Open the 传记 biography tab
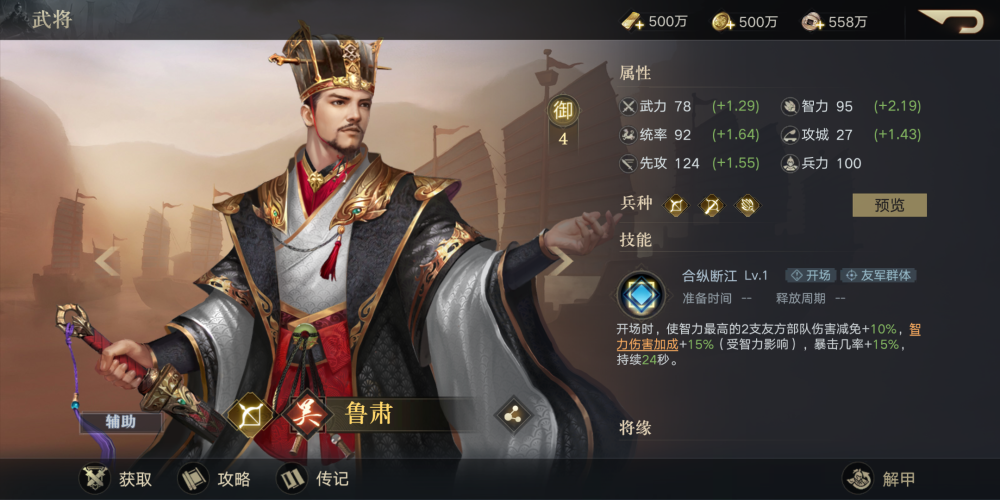Viewport: 1000px width, 500px height. point(313,479)
